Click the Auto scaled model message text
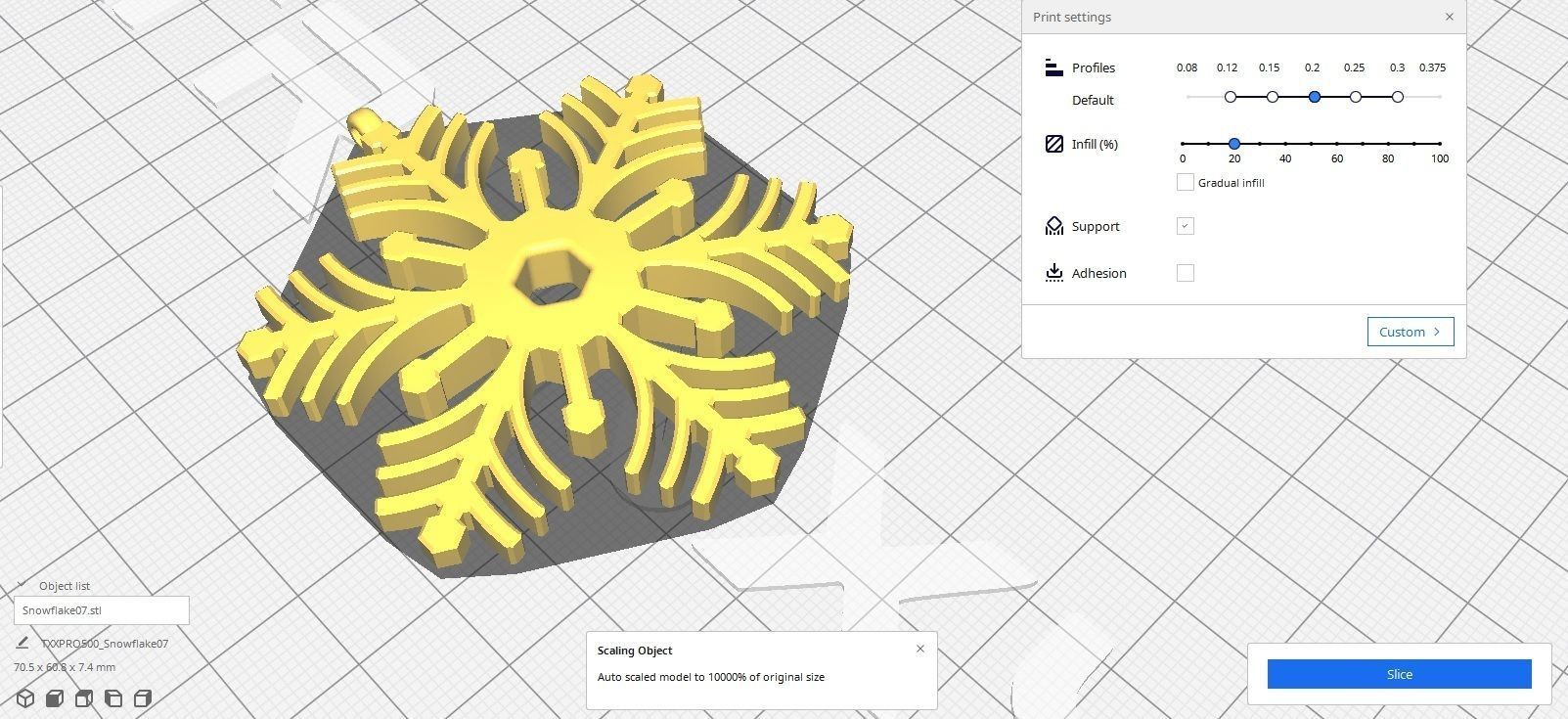 pos(711,677)
